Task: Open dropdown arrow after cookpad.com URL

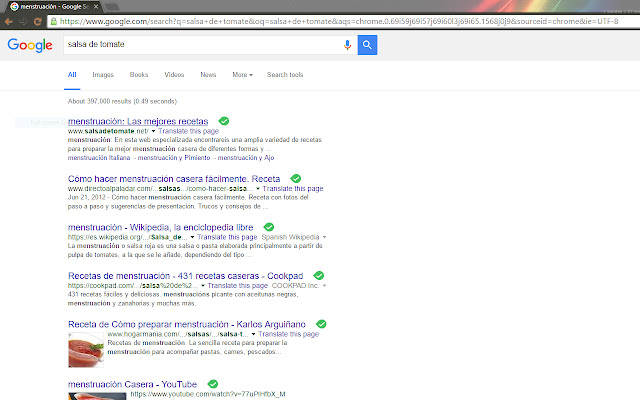Action: pos(203,286)
